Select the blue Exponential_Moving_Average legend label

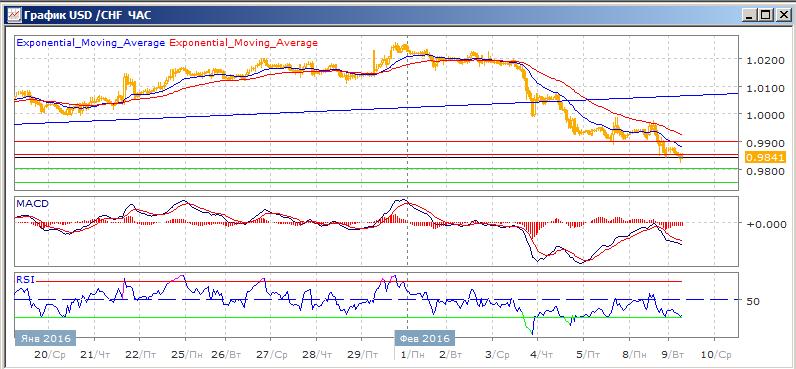point(91,43)
